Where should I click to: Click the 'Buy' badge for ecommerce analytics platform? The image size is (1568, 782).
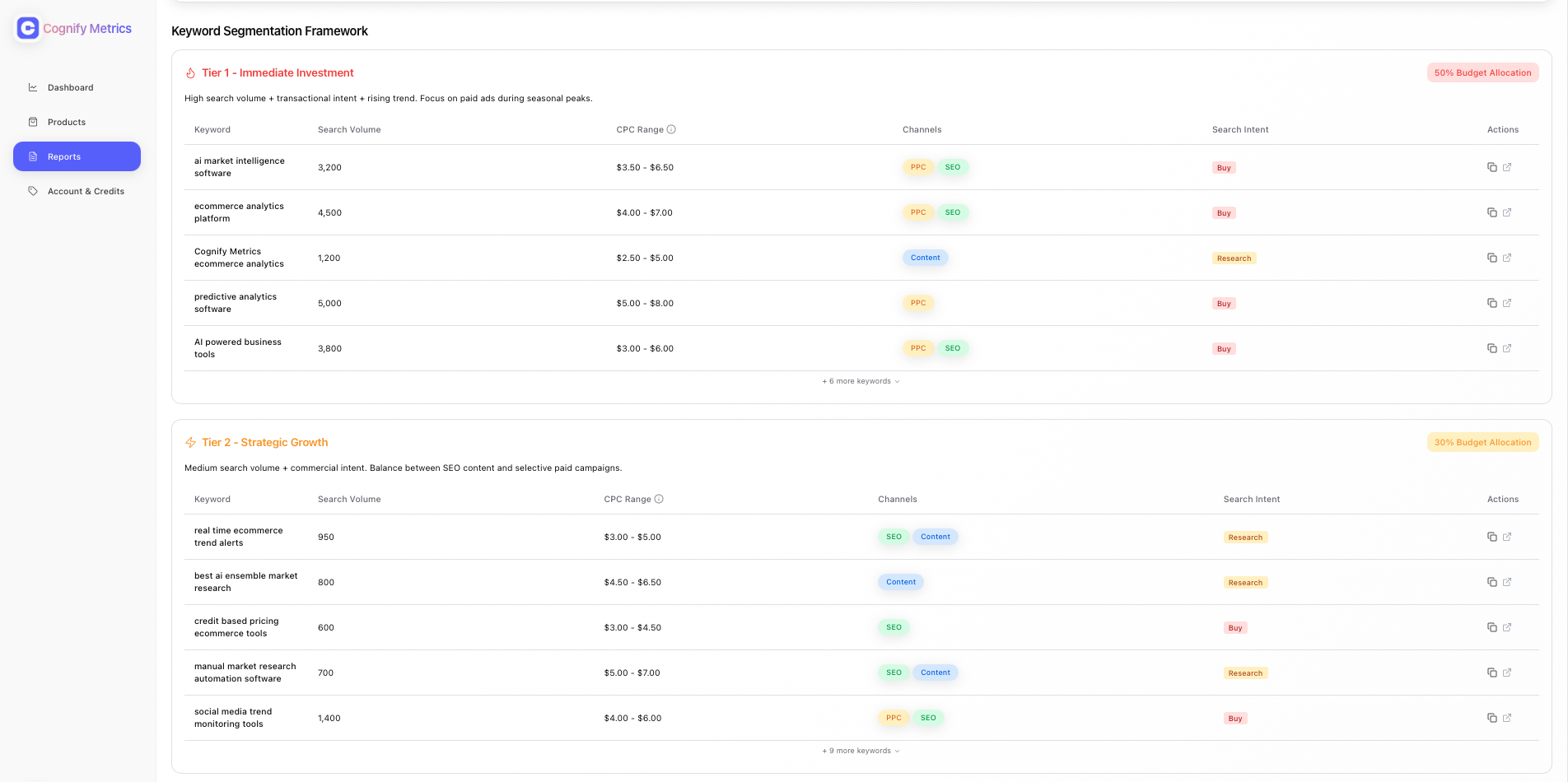(1224, 212)
